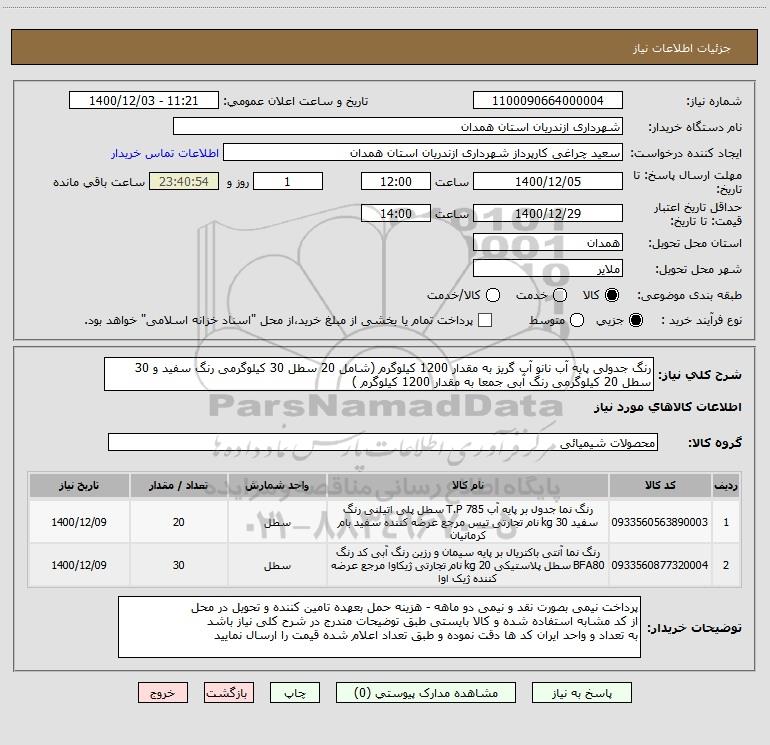Click the تعداد / مقدار column header
Image resolution: width=770 pixels, height=745 pixels.
(x=178, y=485)
